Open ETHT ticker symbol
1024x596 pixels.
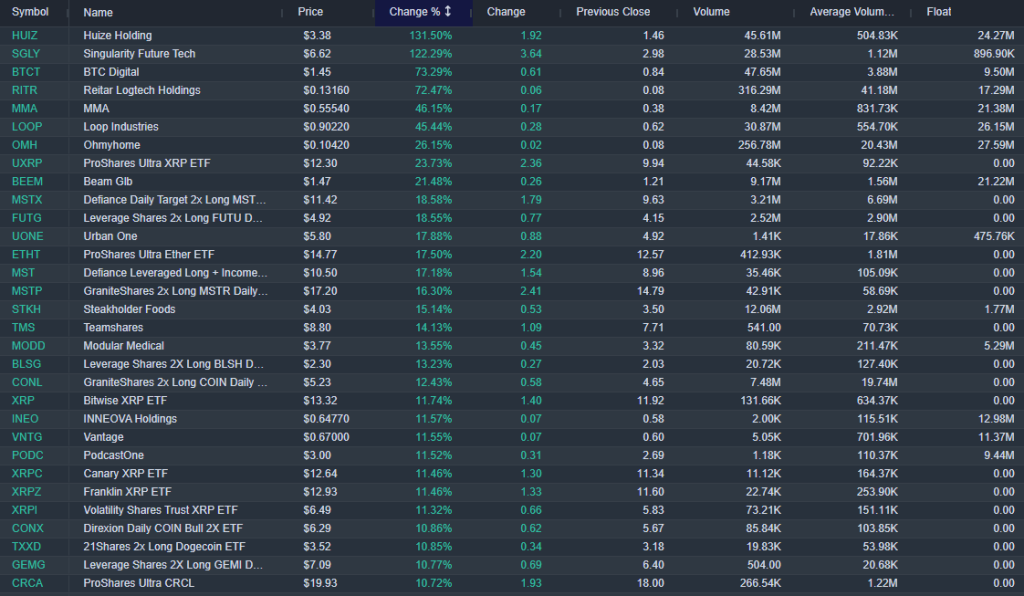tap(25, 255)
